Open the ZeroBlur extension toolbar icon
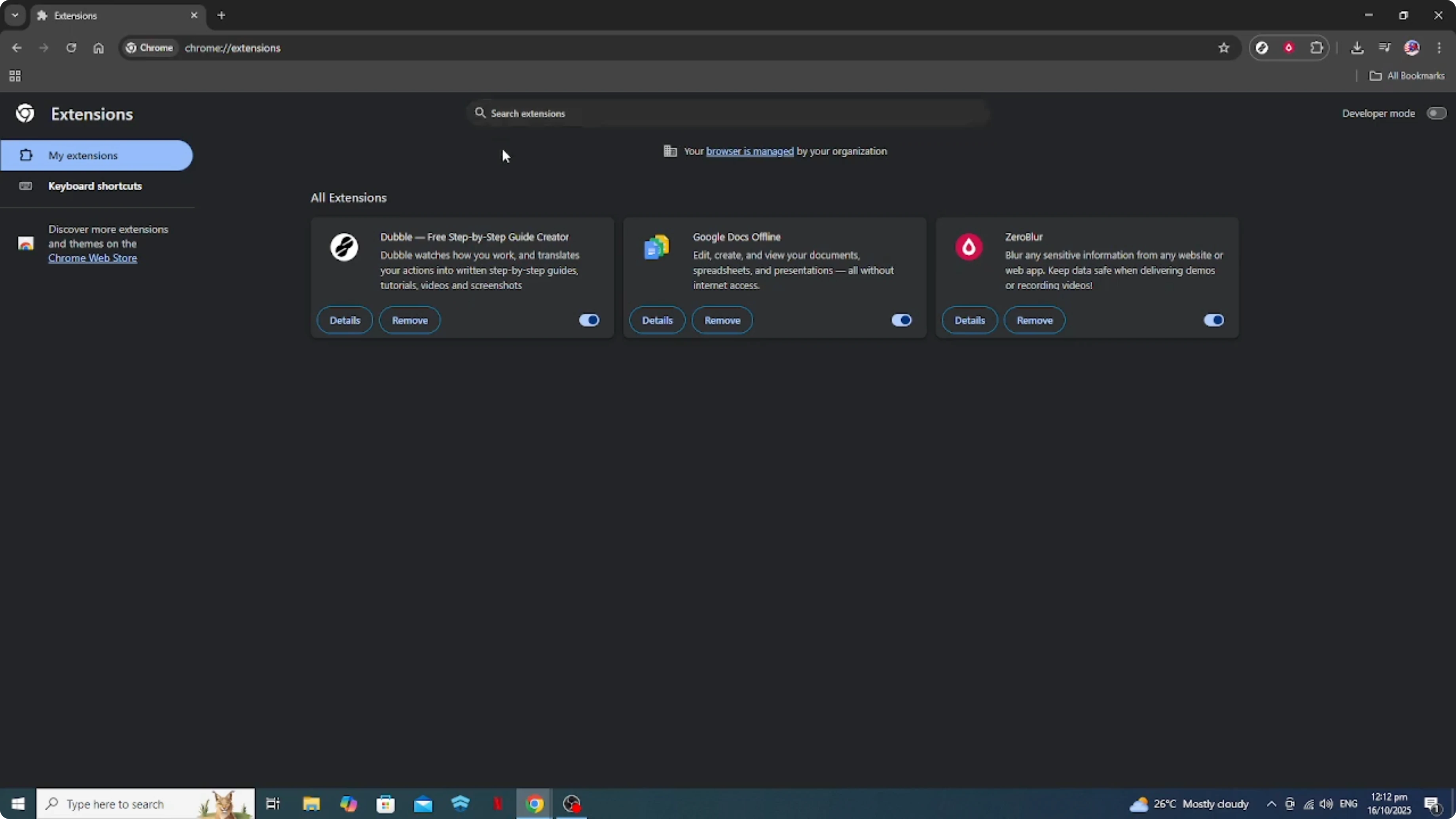 (1289, 48)
